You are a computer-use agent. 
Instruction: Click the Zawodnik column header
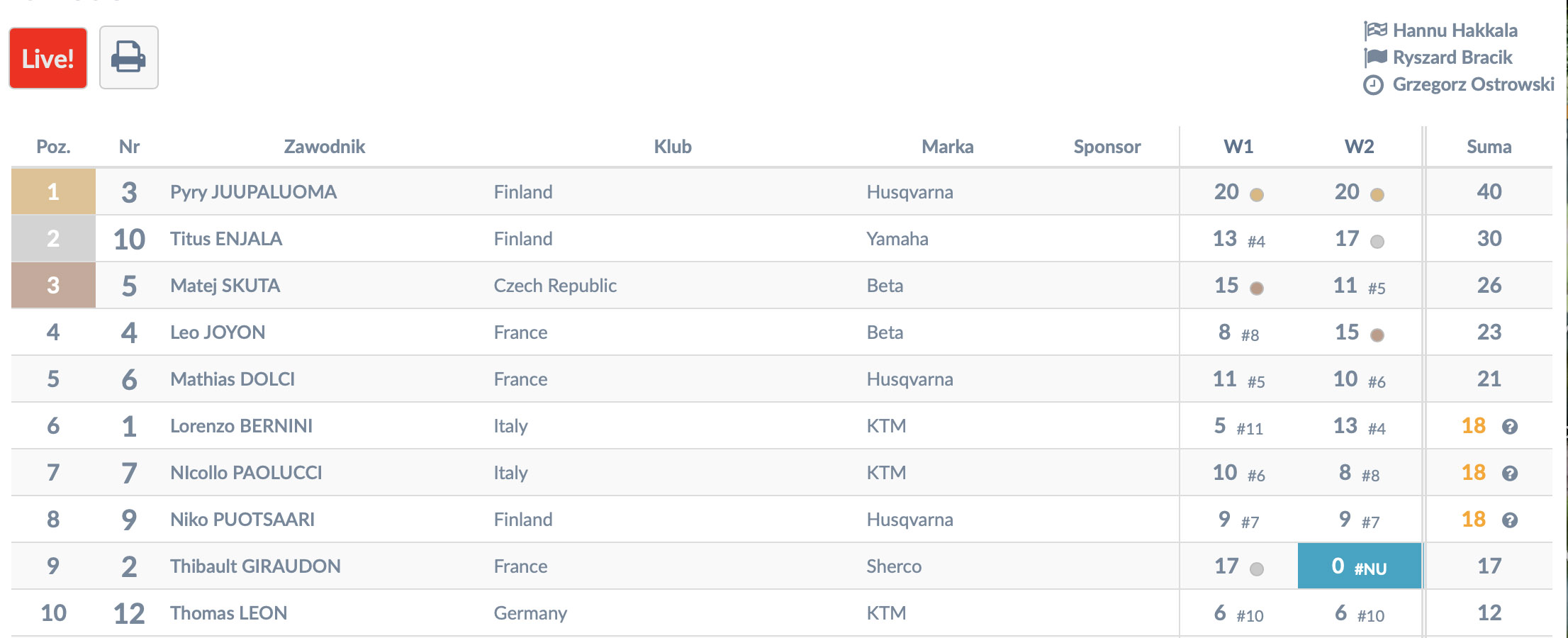(324, 147)
